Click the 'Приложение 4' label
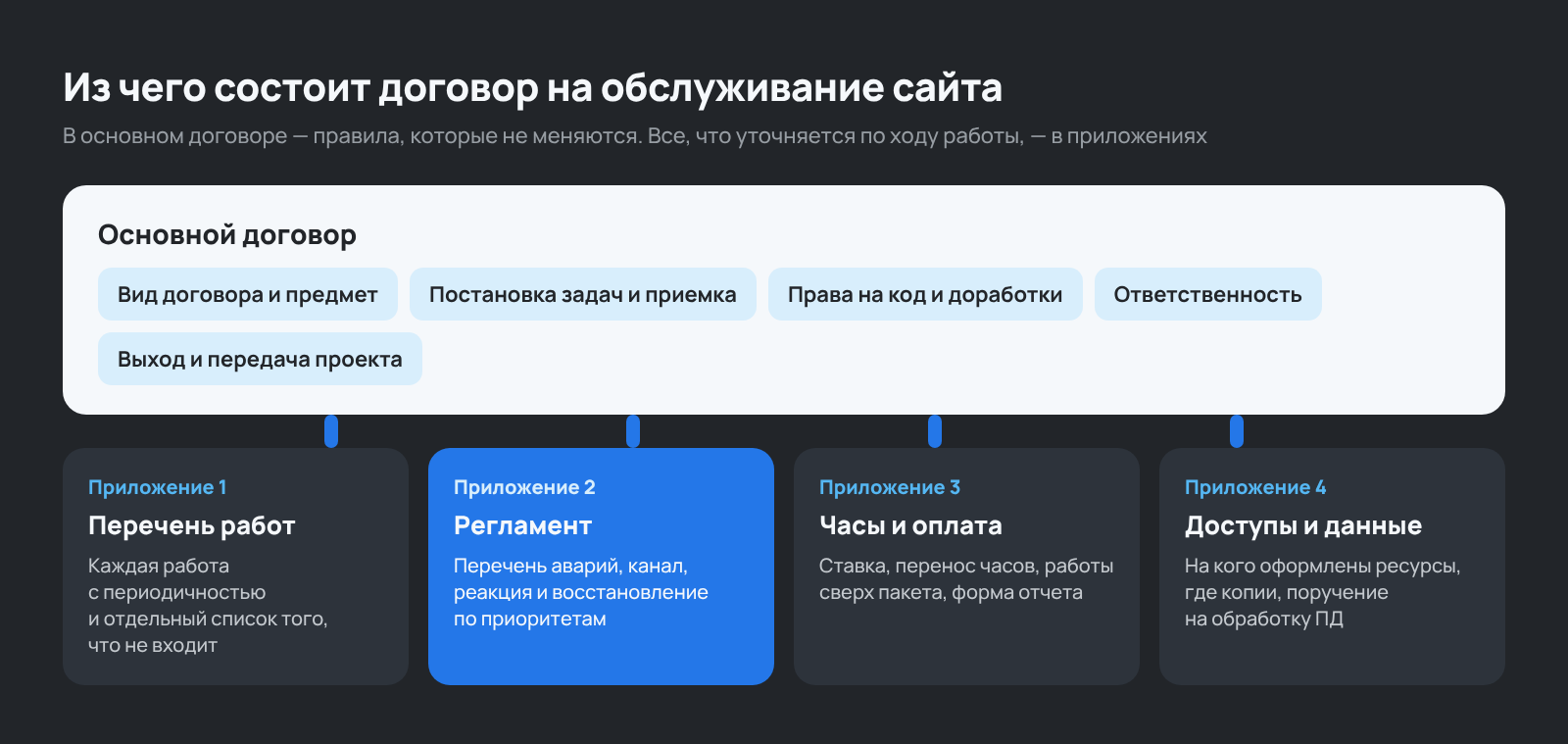 click(x=1255, y=487)
